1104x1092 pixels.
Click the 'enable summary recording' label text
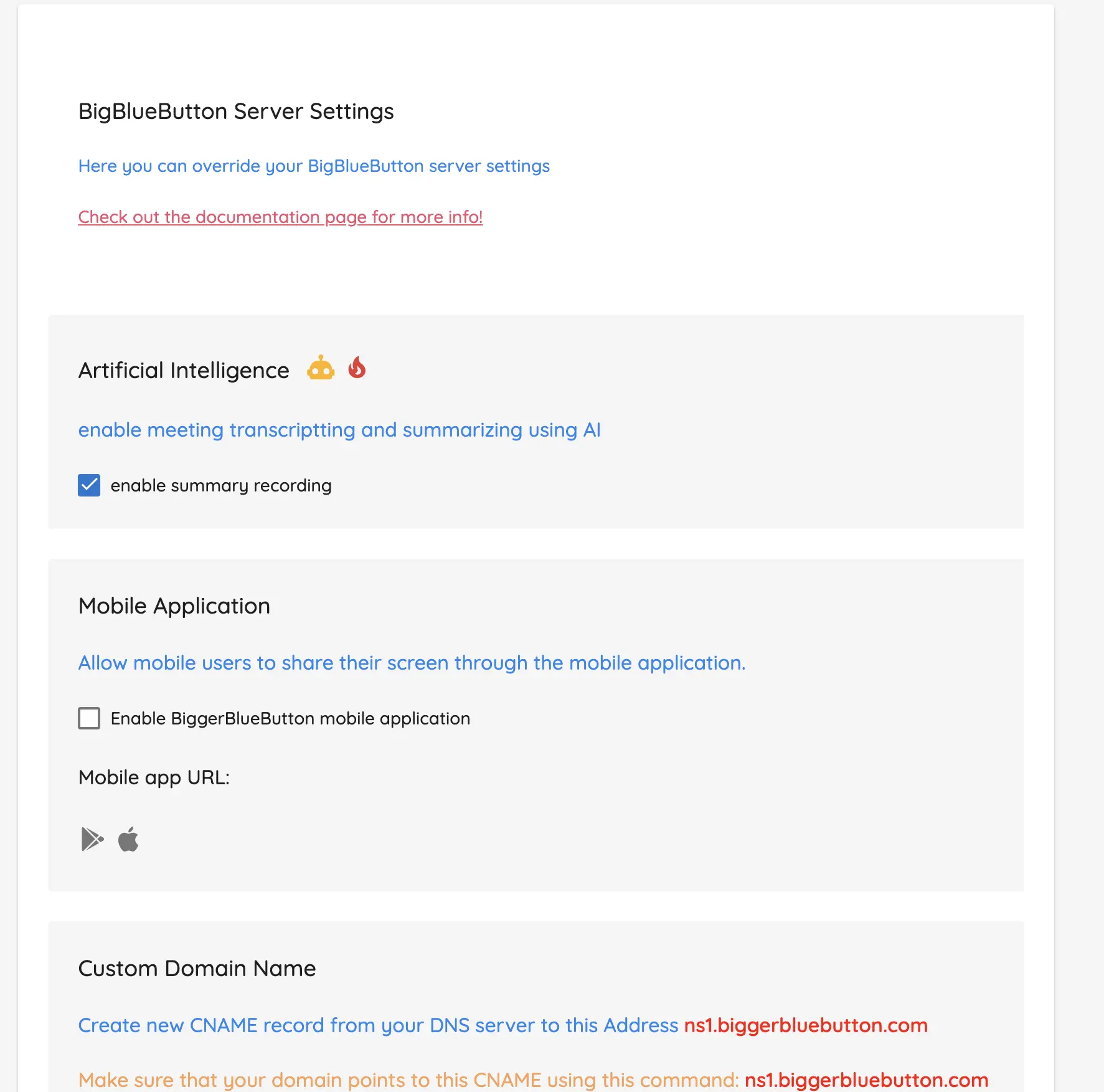pyautogui.click(x=221, y=486)
